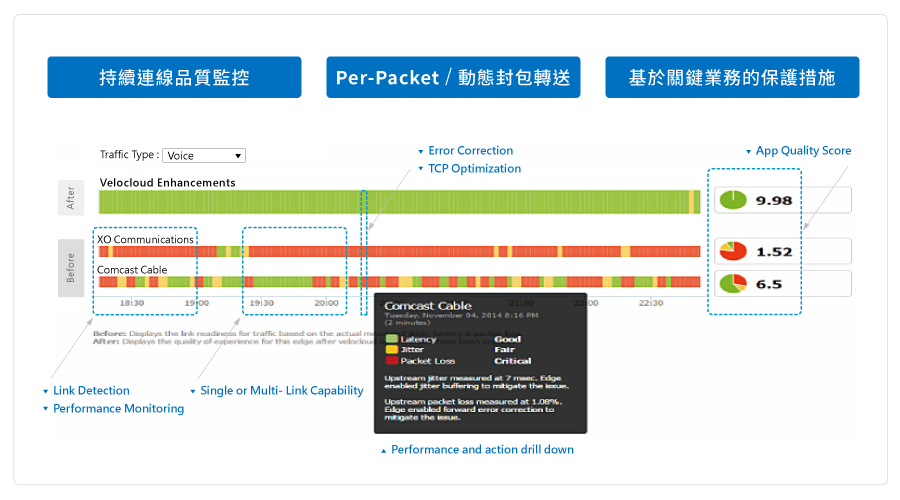900x500 pixels.
Task: Open the Traffic Type Voice dropdown
Action: (x=204, y=156)
